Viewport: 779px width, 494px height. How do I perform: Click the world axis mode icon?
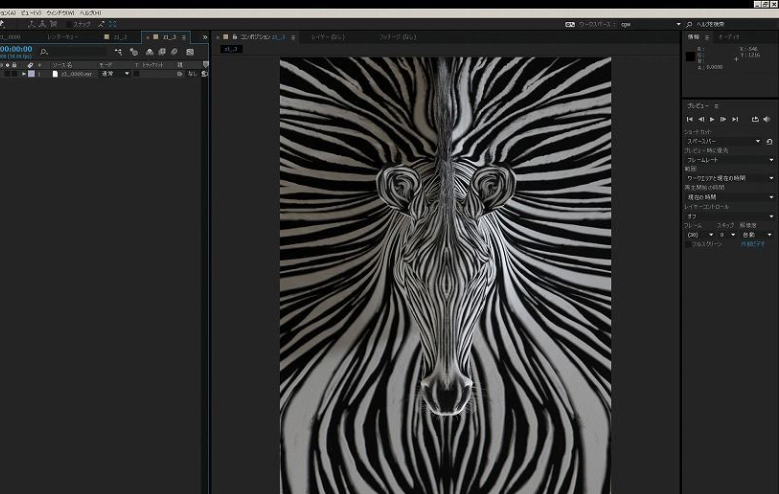[42, 24]
